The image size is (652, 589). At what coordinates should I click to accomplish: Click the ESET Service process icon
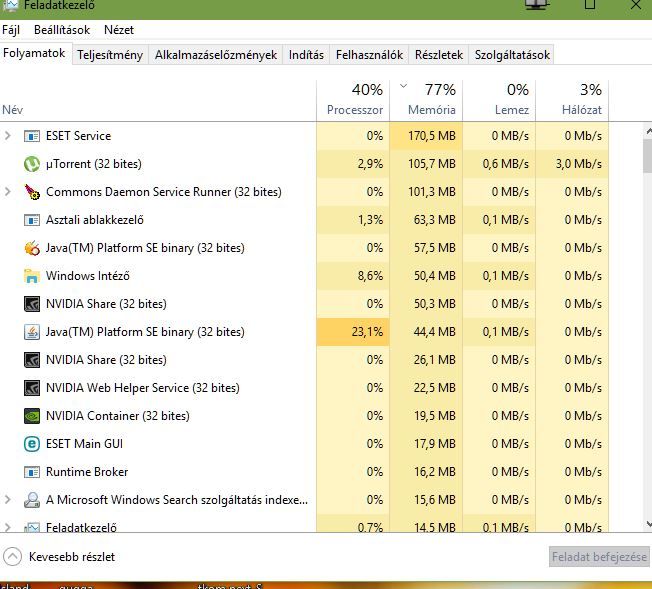32,136
